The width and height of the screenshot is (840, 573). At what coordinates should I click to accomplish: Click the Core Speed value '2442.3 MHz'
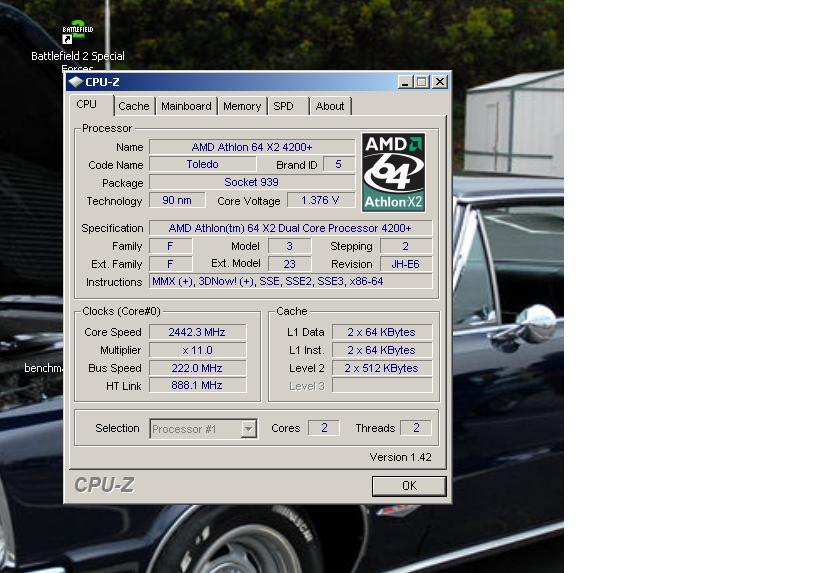point(197,332)
